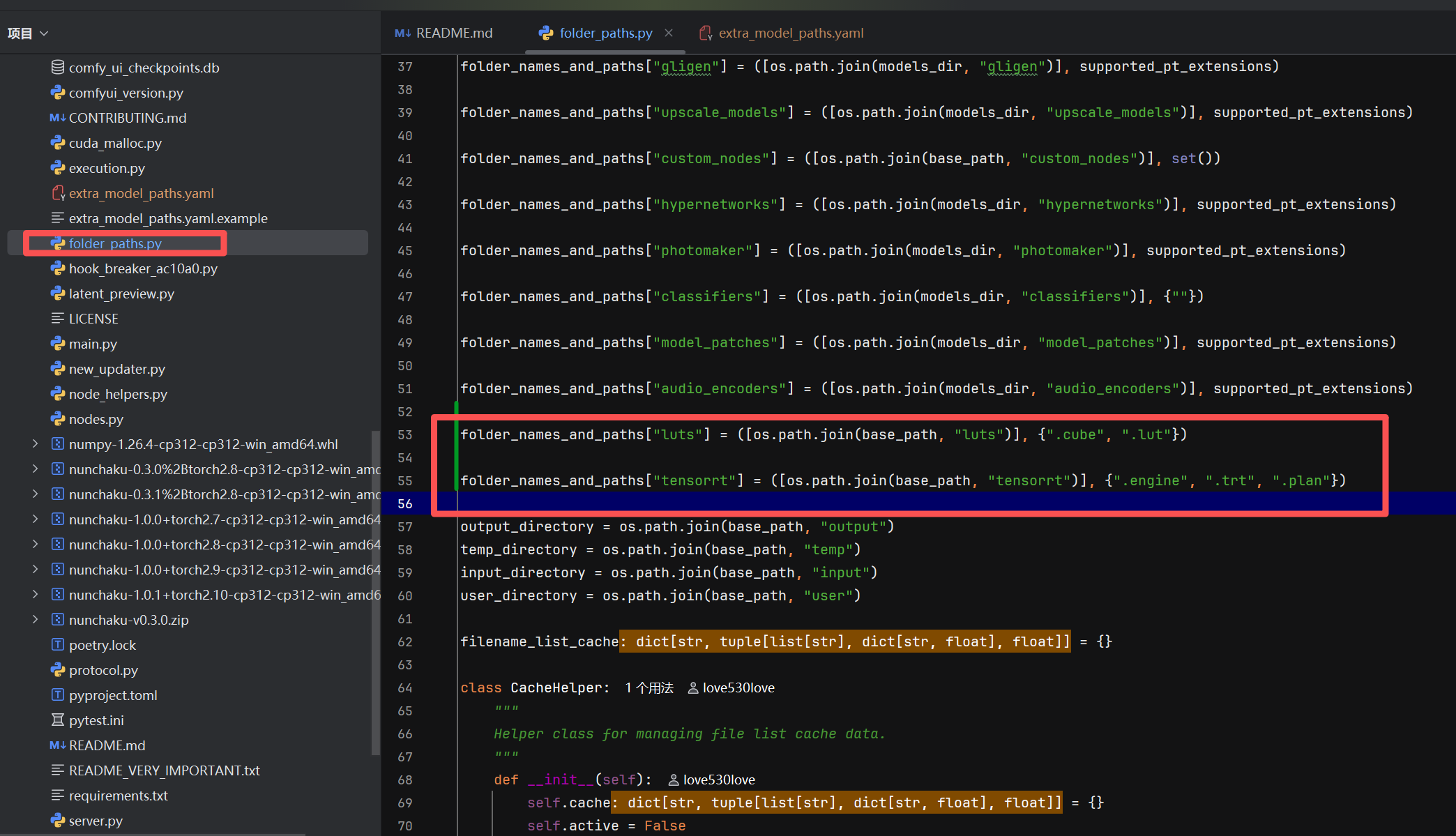Viewport: 1456px width, 836px height.
Task: Click pytest.ini config file icon
Action: pyautogui.click(x=58, y=720)
